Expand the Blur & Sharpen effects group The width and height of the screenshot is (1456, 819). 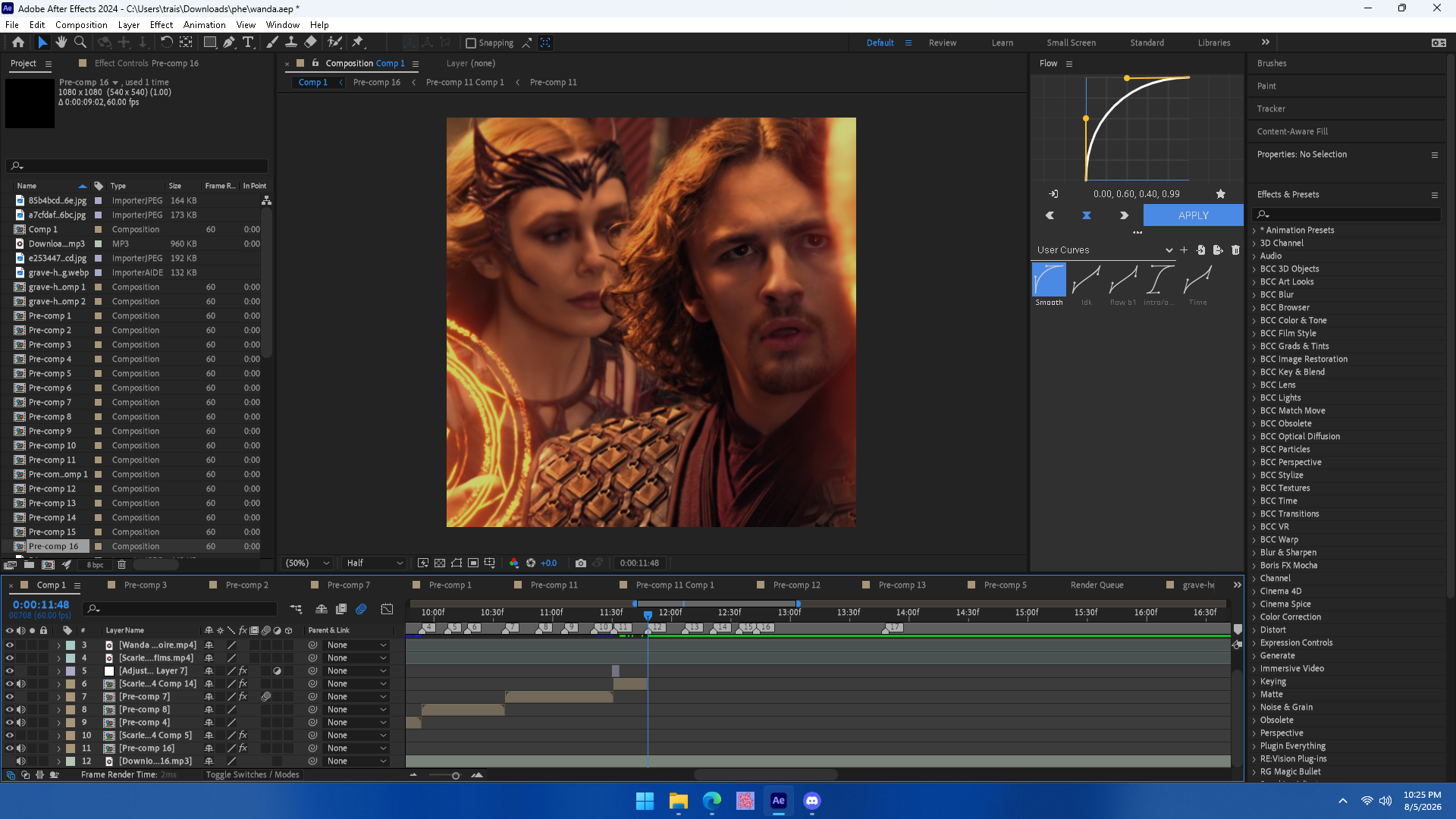click(x=1254, y=553)
